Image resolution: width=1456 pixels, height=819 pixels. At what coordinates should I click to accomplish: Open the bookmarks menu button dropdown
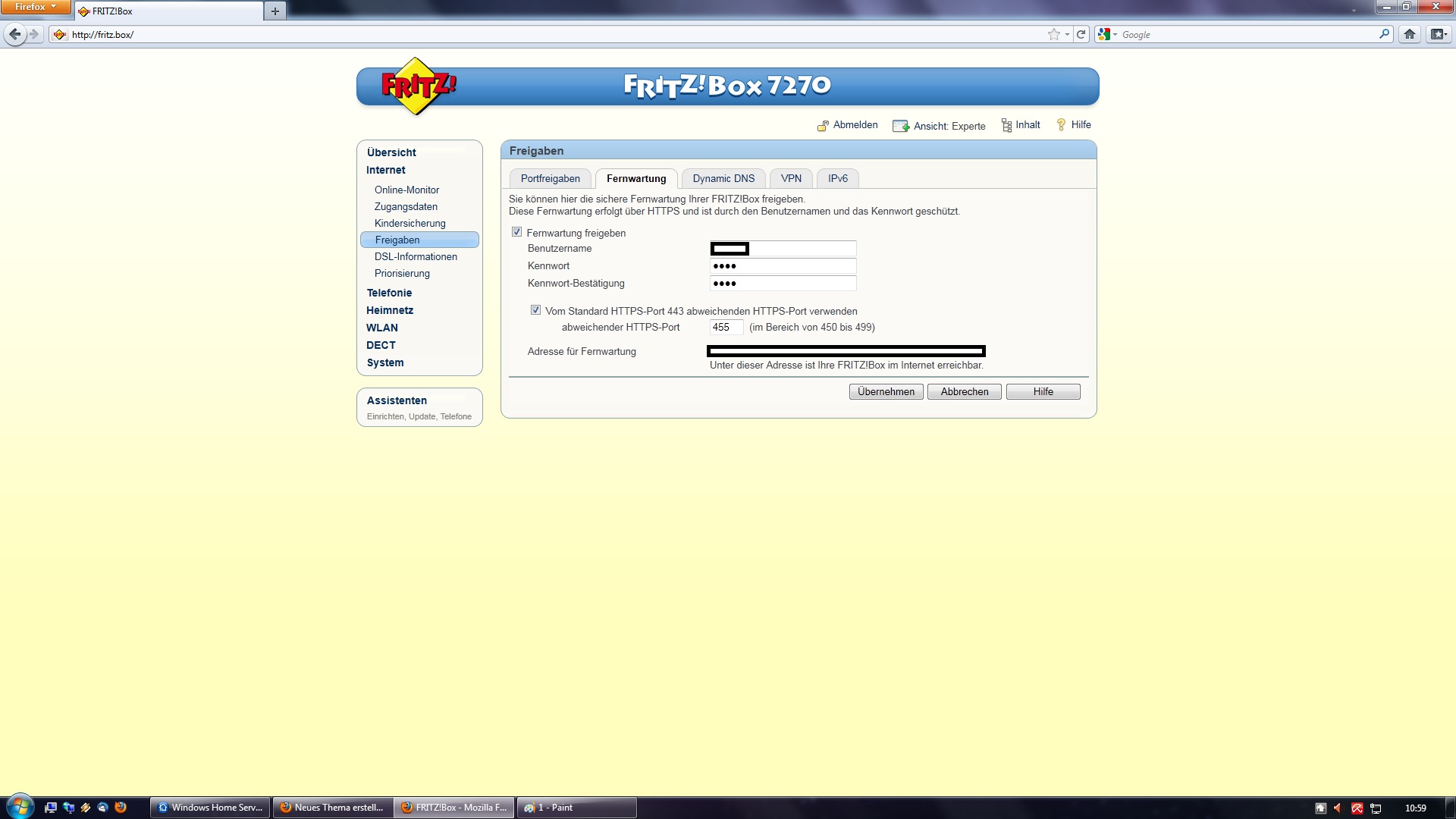[1439, 34]
